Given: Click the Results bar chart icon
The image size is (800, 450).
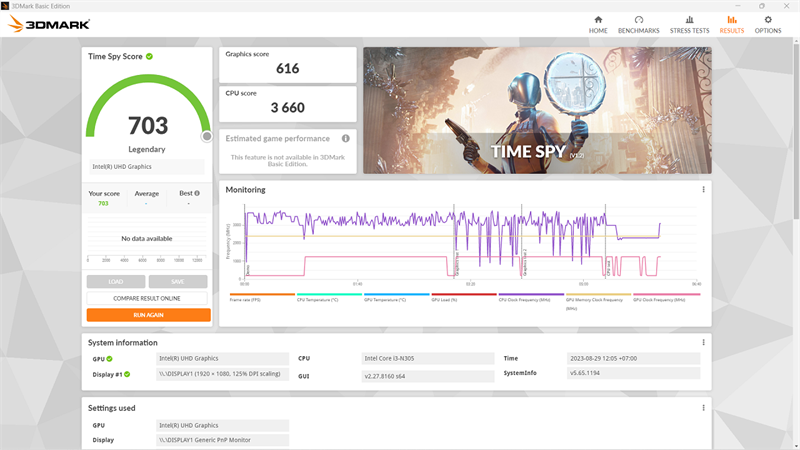Looking at the screenshot, I should pyautogui.click(x=732, y=19).
